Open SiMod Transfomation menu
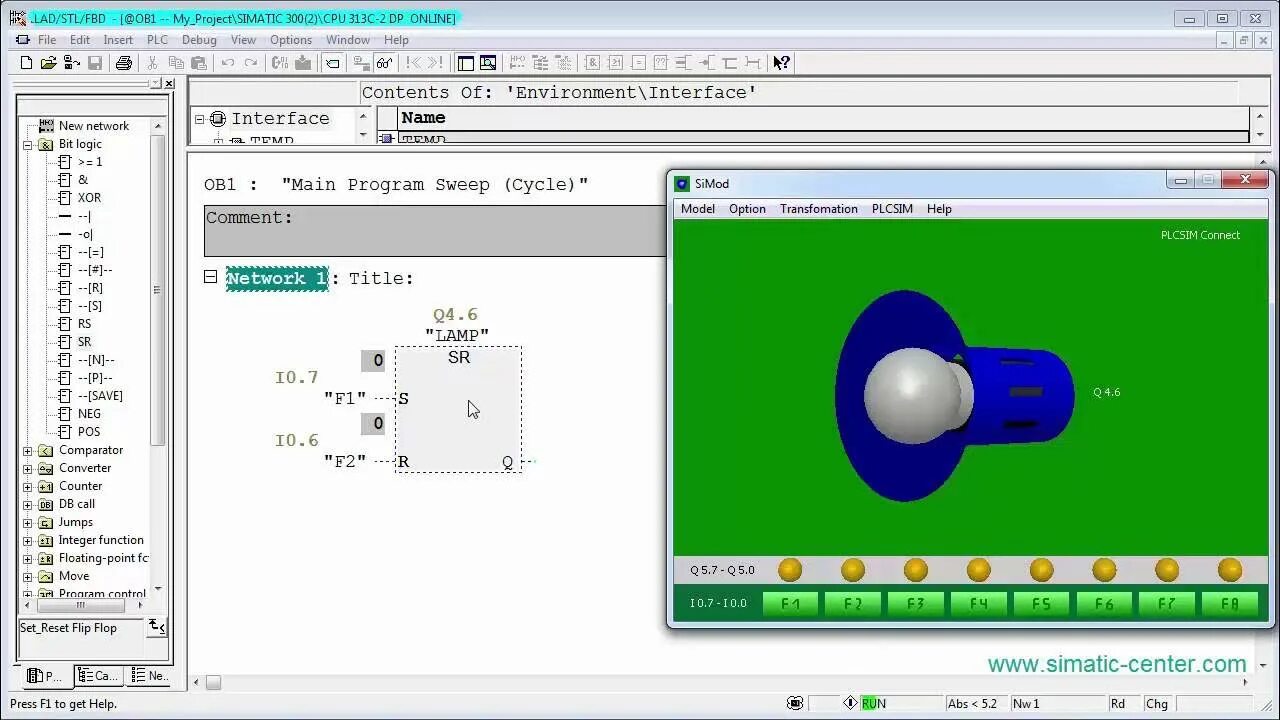Screen dimensions: 1280x720 [819, 209]
